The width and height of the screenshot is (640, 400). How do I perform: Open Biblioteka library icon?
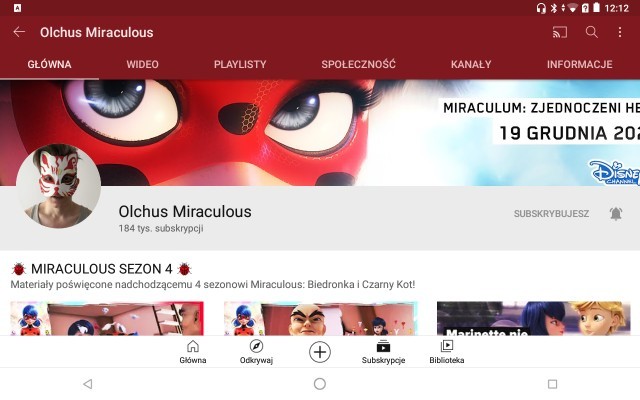pyautogui.click(x=447, y=352)
